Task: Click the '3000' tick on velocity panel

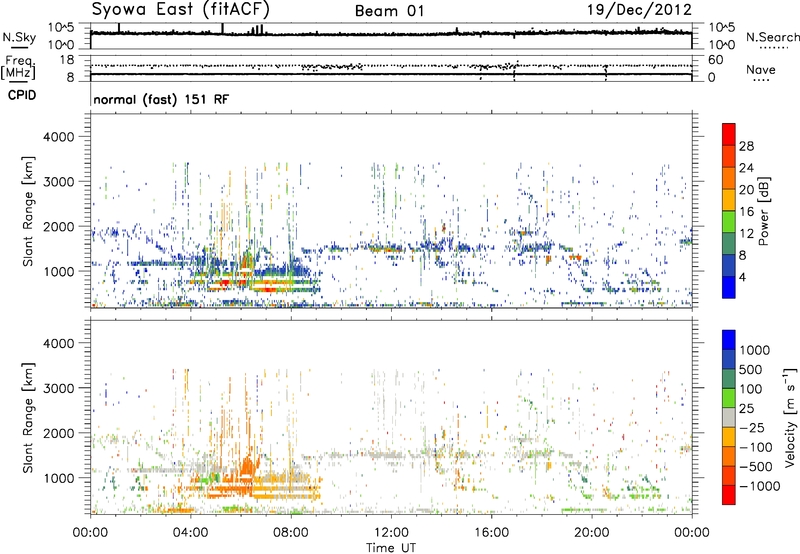Action: click(x=60, y=388)
